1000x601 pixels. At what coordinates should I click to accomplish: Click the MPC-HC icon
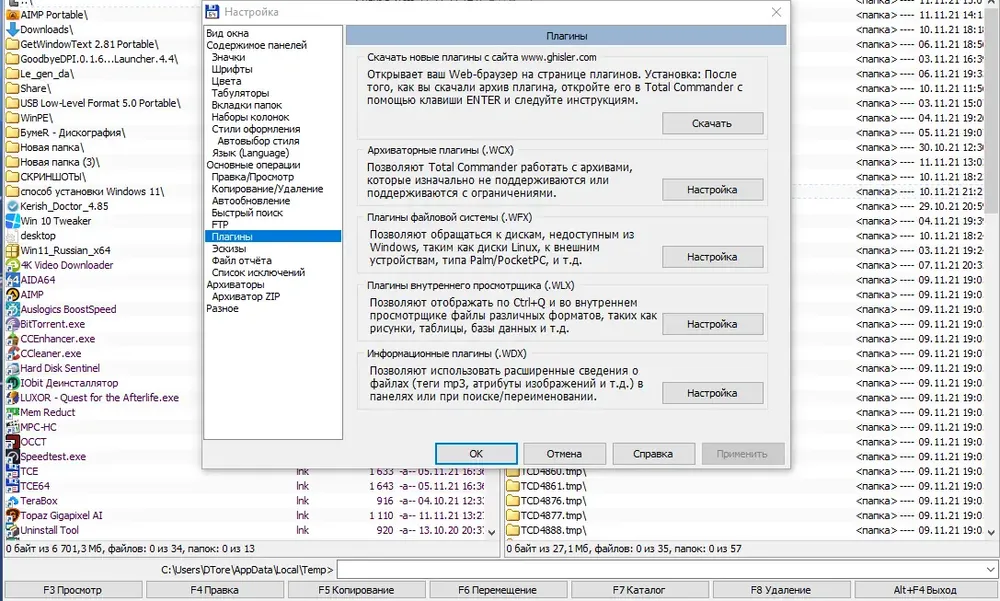point(12,427)
